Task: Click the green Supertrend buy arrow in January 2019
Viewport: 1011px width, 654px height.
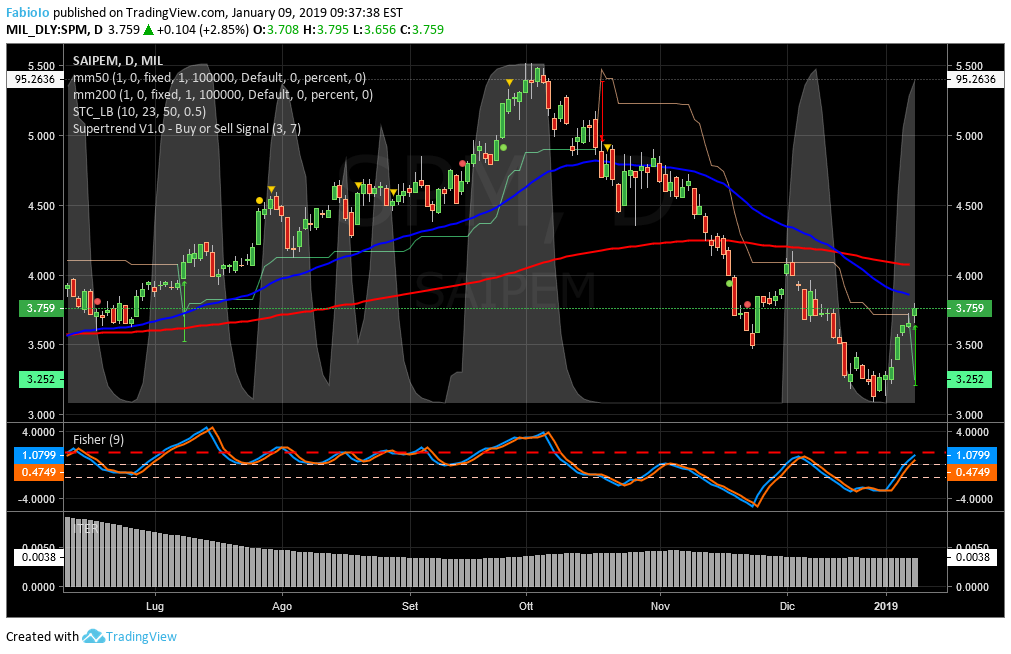Action: pyautogui.click(x=915, y=356)
